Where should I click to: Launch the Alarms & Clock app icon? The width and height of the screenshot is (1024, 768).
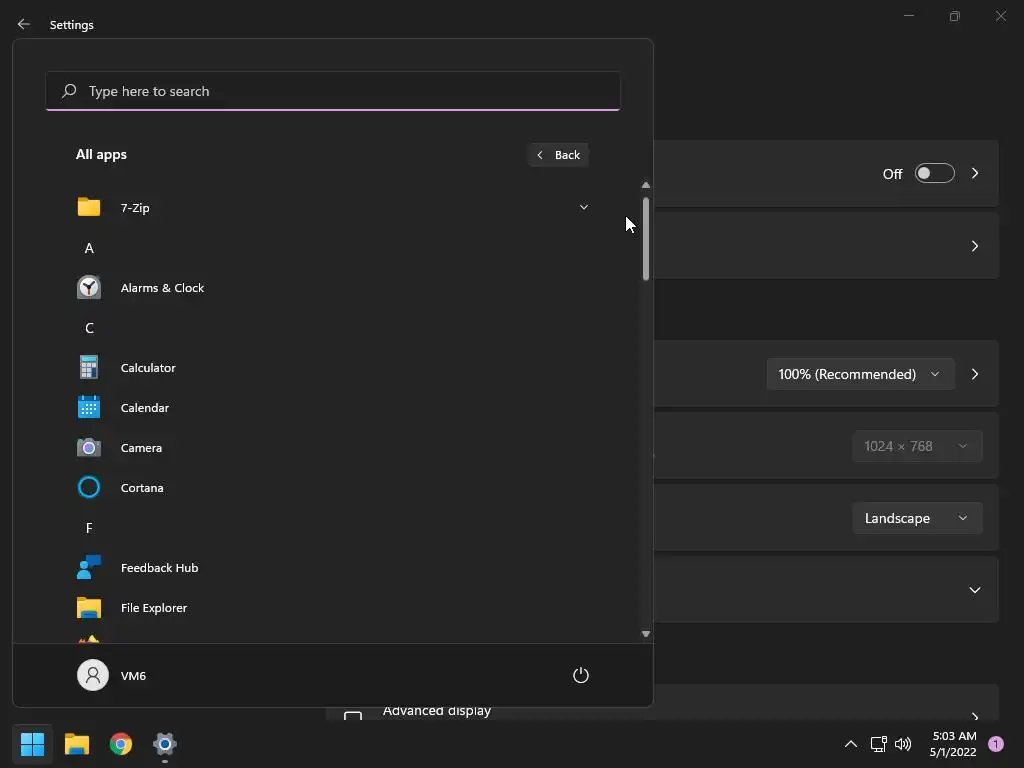pos(89,287)
